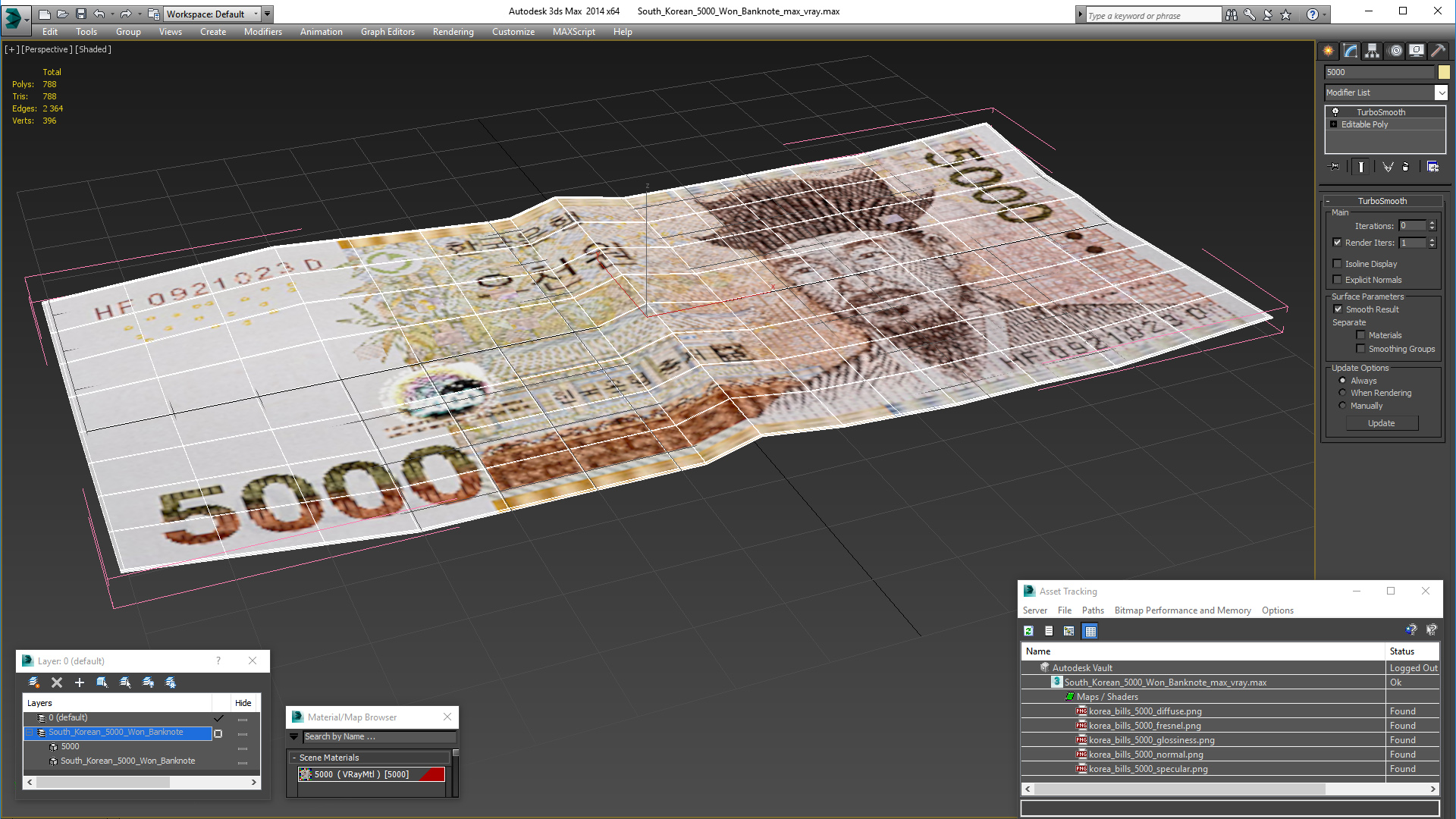Image resolution: width=1456 pixels, height=819 pixels.
Task: Click Hide column header in Layer window
Action: [x=243, y=703]
